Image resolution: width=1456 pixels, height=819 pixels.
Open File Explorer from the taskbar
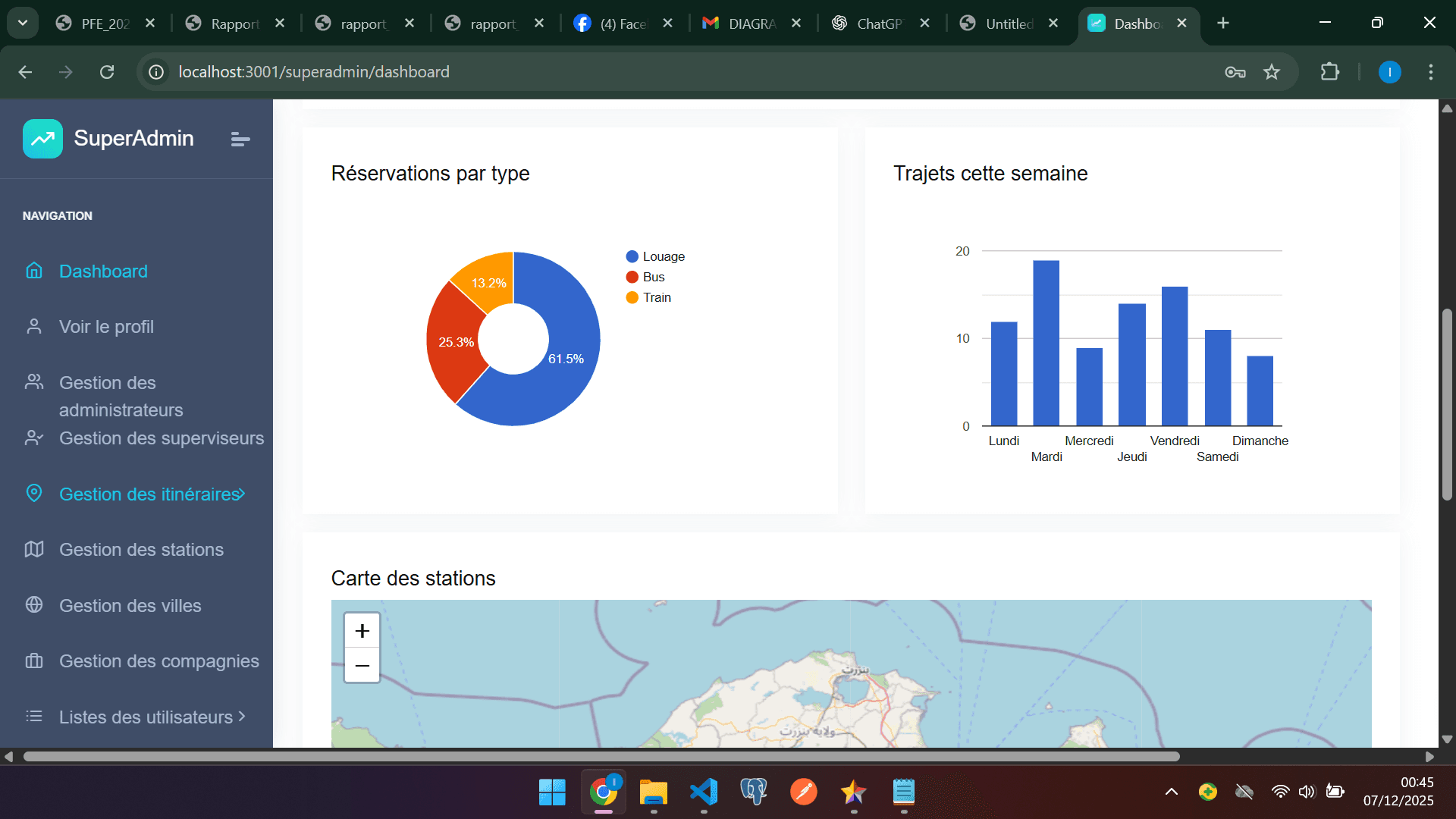tap(653, 792)
